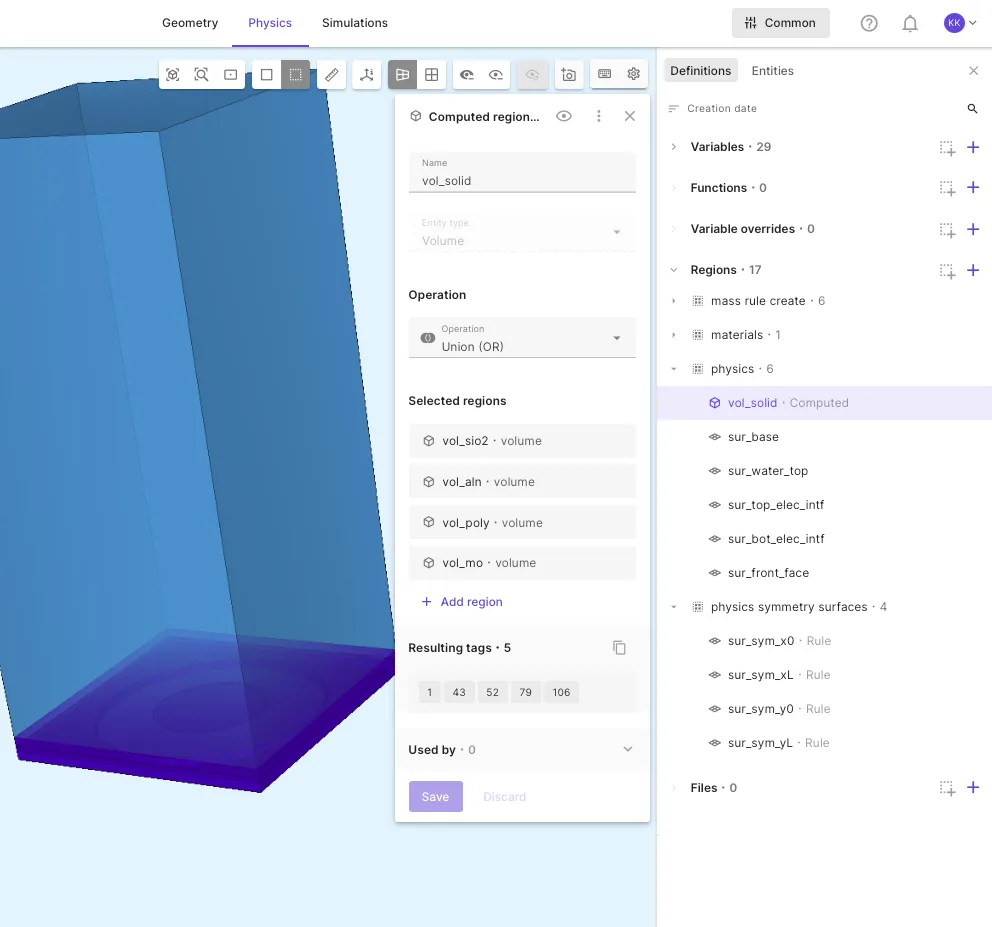
Task: Collapse the physics group
Action: click(x=674, y=369)
